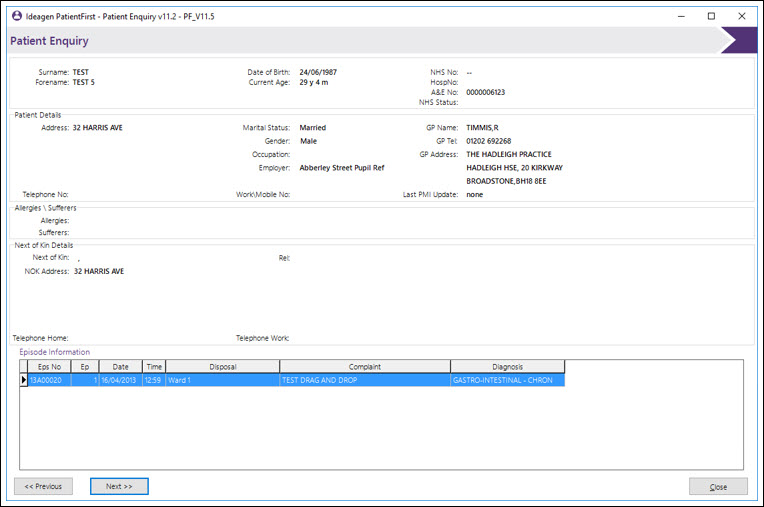764x507 pixels.
Task: Click THE HADLEIGH PRACTICE address line
Action: pos(509,154)
